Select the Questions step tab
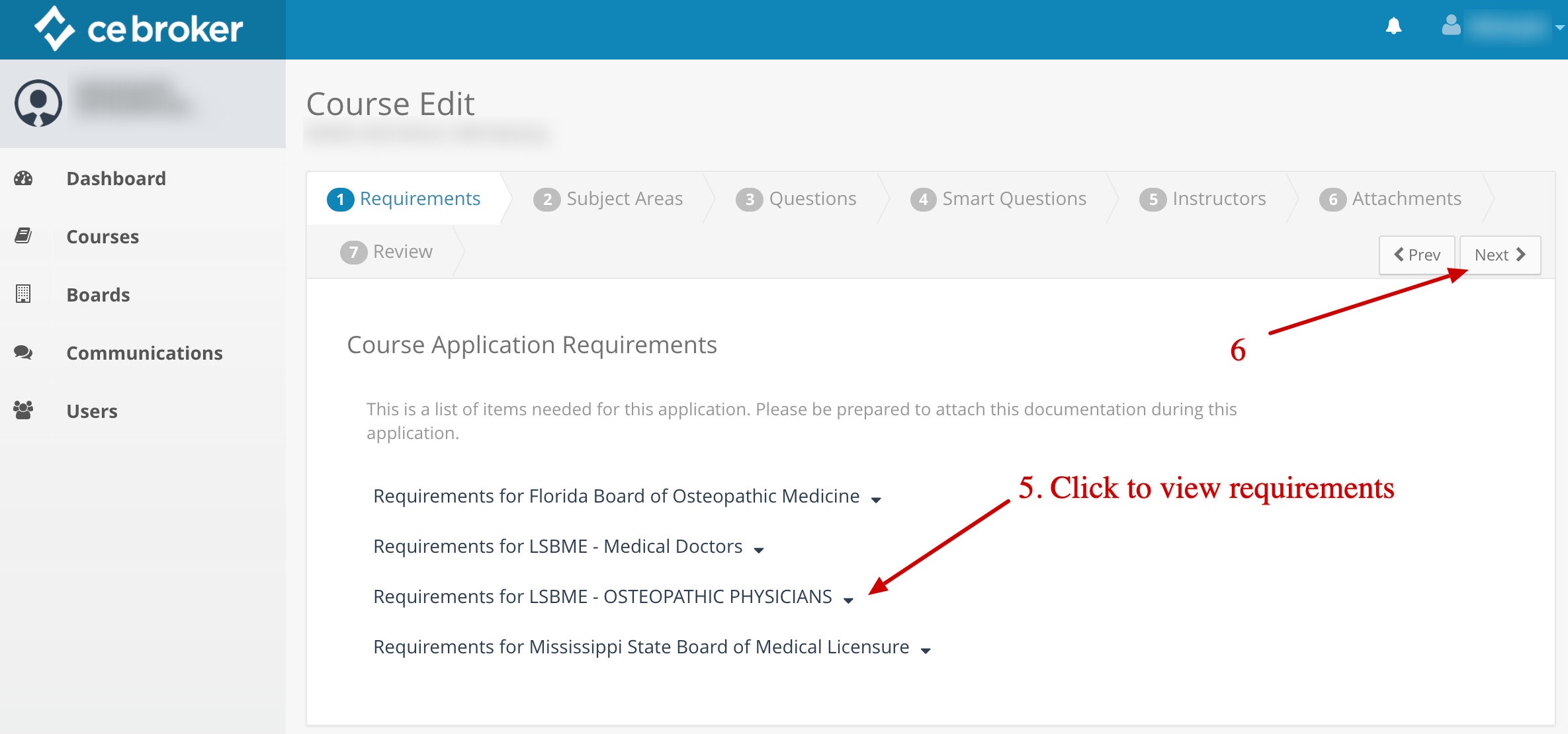 click(x=796, y=198)
